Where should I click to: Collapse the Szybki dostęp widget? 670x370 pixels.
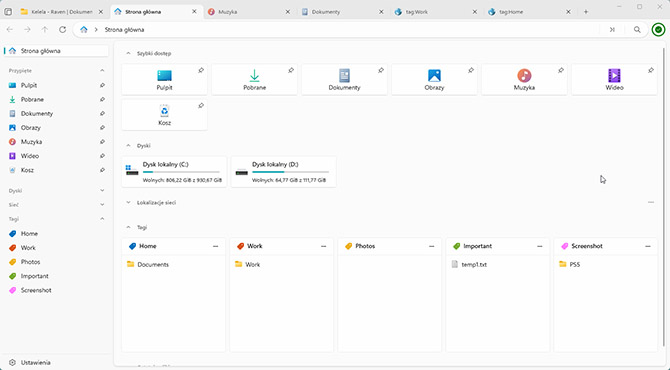(x=128, y=53)
